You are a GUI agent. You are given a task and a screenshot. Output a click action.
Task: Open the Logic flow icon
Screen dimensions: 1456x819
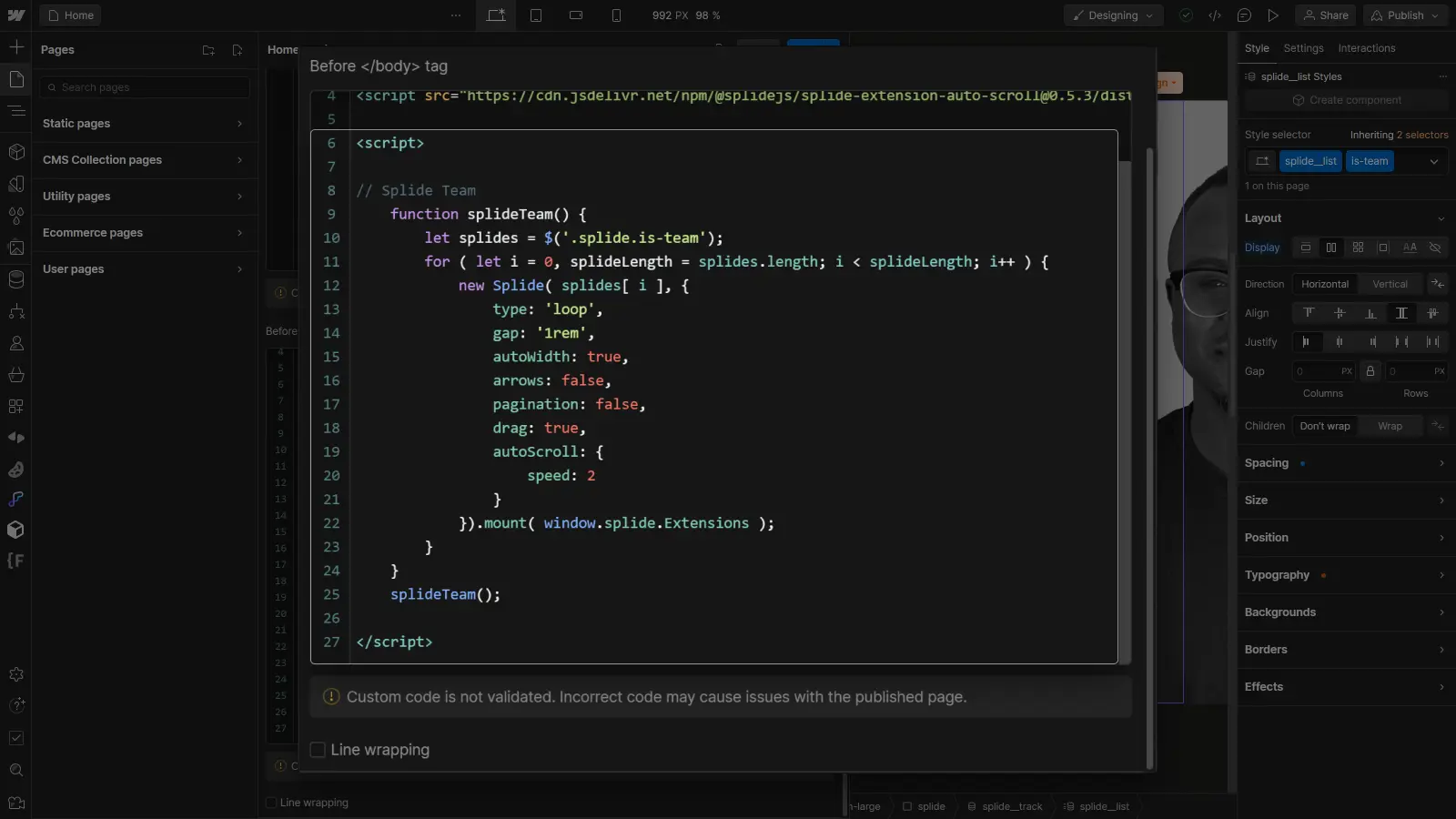click(x=16, y=311)
